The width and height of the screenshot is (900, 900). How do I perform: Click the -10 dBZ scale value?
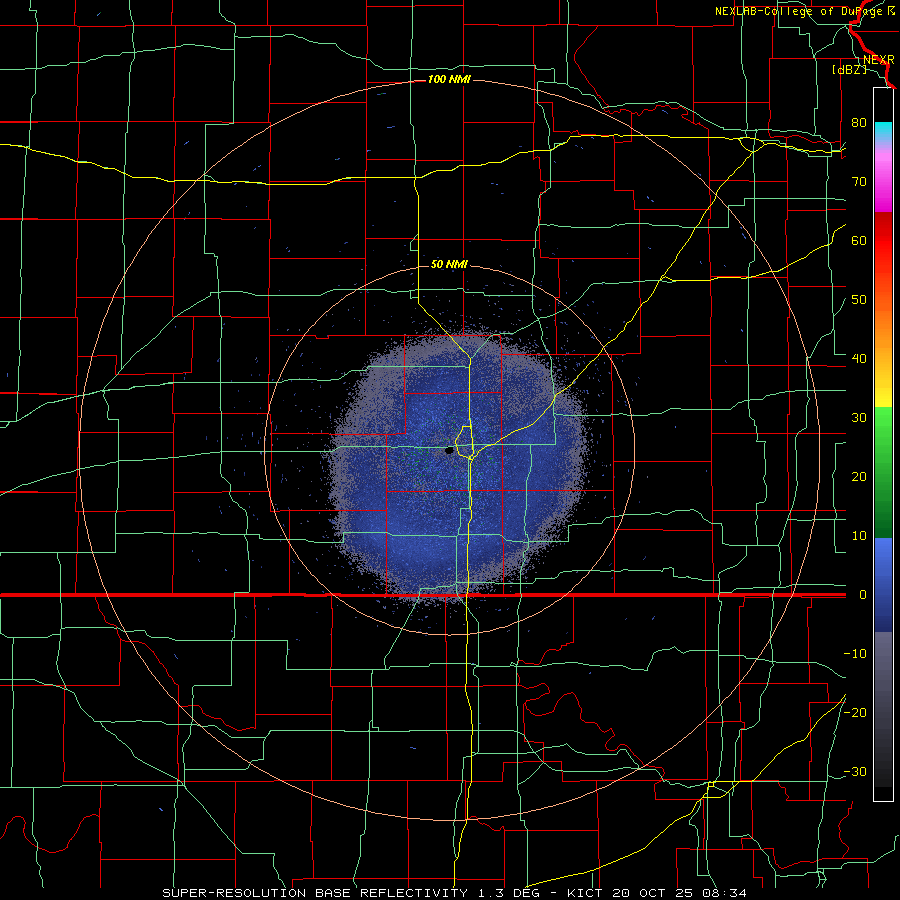point(855,654)
